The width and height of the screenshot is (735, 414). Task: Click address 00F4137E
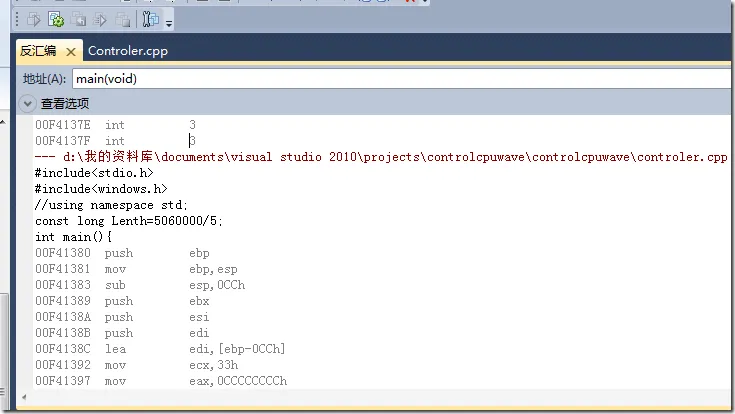pos(63,125)
